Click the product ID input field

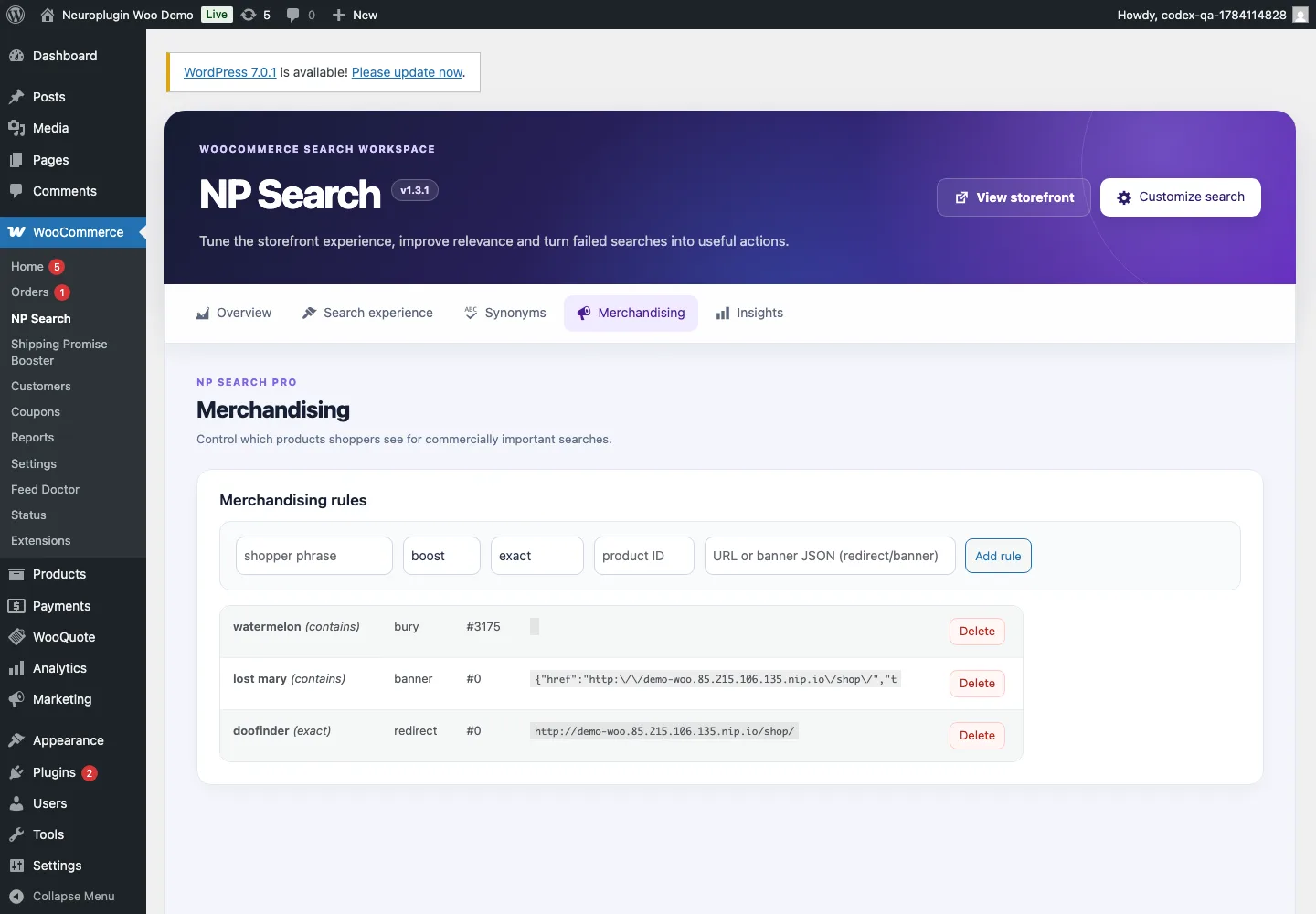coord(644,556)
